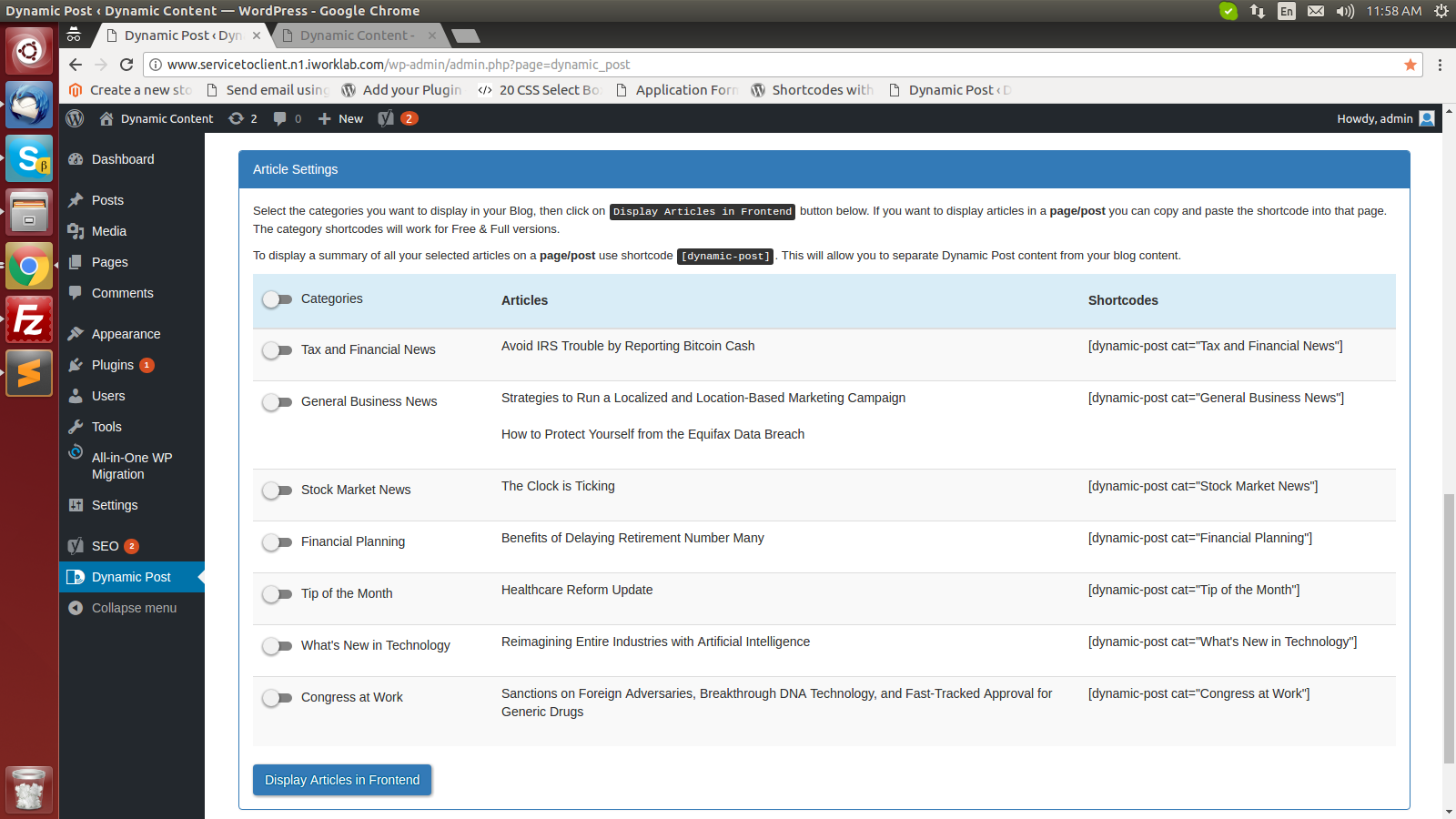Reload the page with the refresh icon
Image resolution: width=1456 pixels, height=819 pixels.
(x=126, y=65)
